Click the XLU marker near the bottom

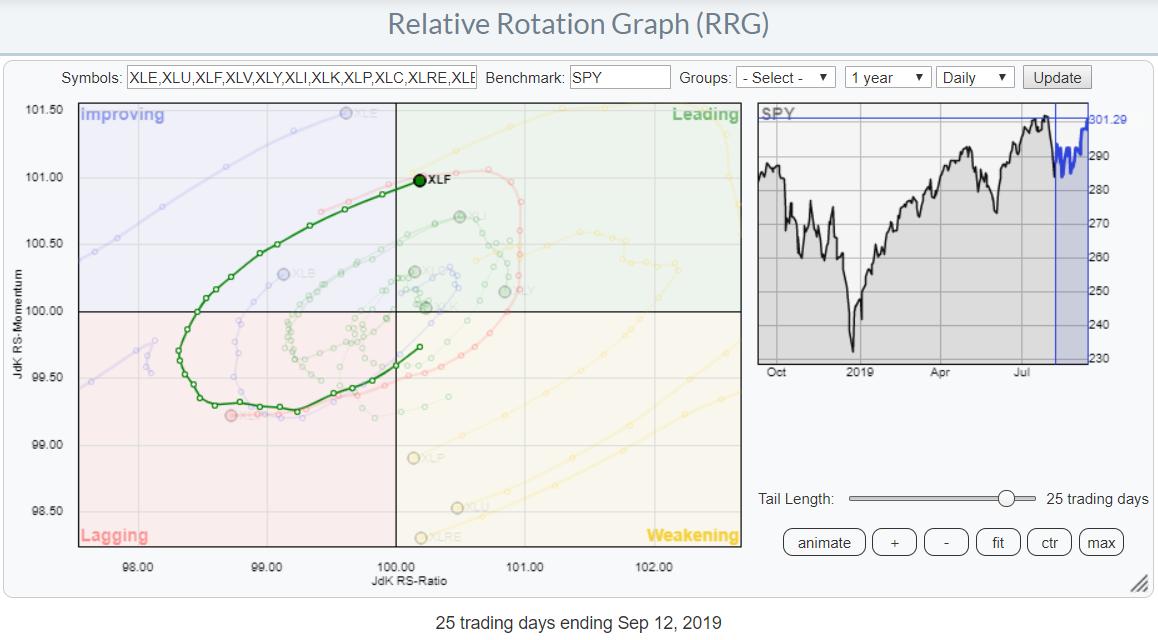click(x=457, y=508)
